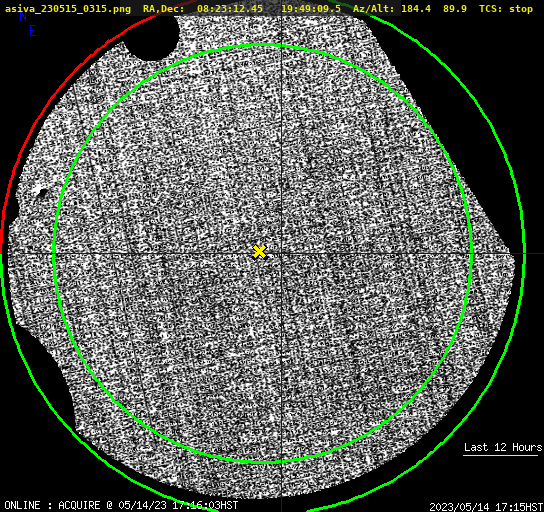The image size is (544, 512).
Task: Click the 2023/05/14 17:15HST timestamp
Action: tap(486, 507)
